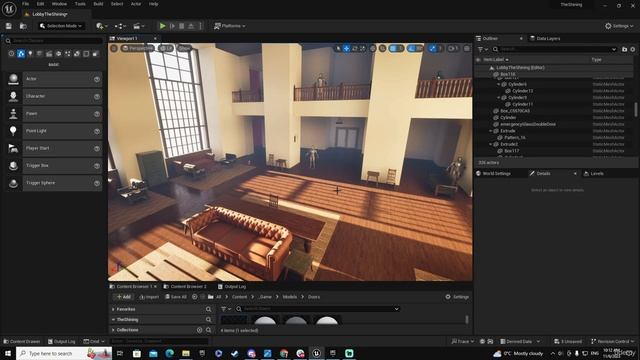Open the Blueprints dropdown in toolbar

pyautogui.click(x=120, y=26)
